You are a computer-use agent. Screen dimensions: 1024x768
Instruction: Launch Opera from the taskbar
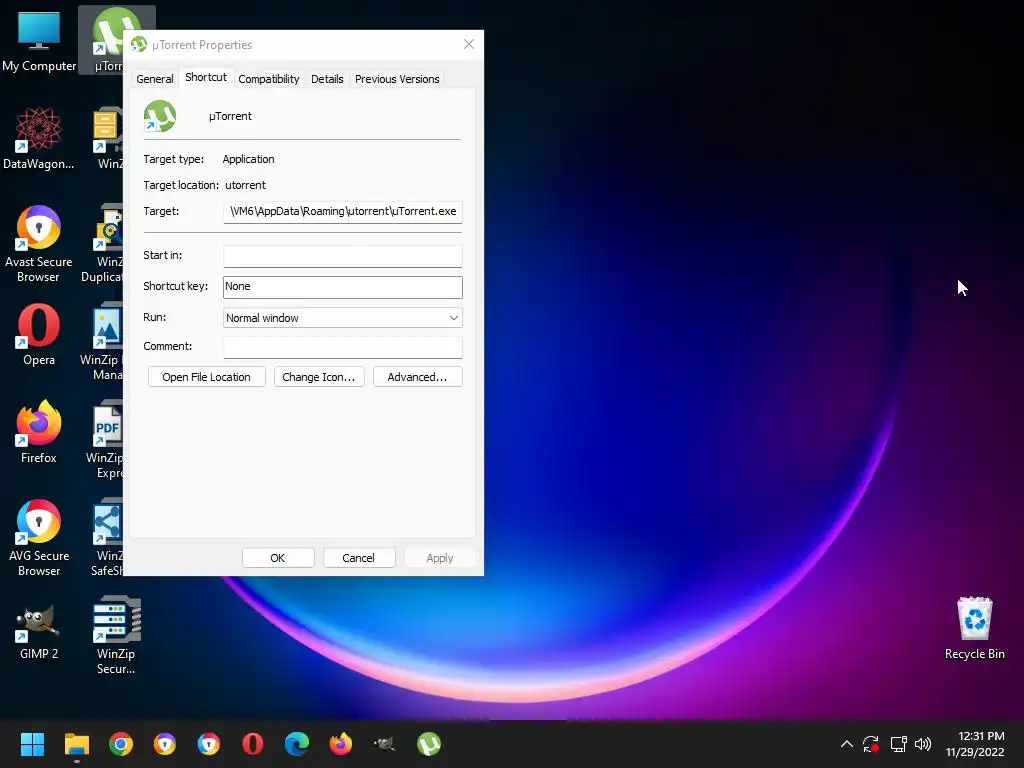[x=253, y=744]
